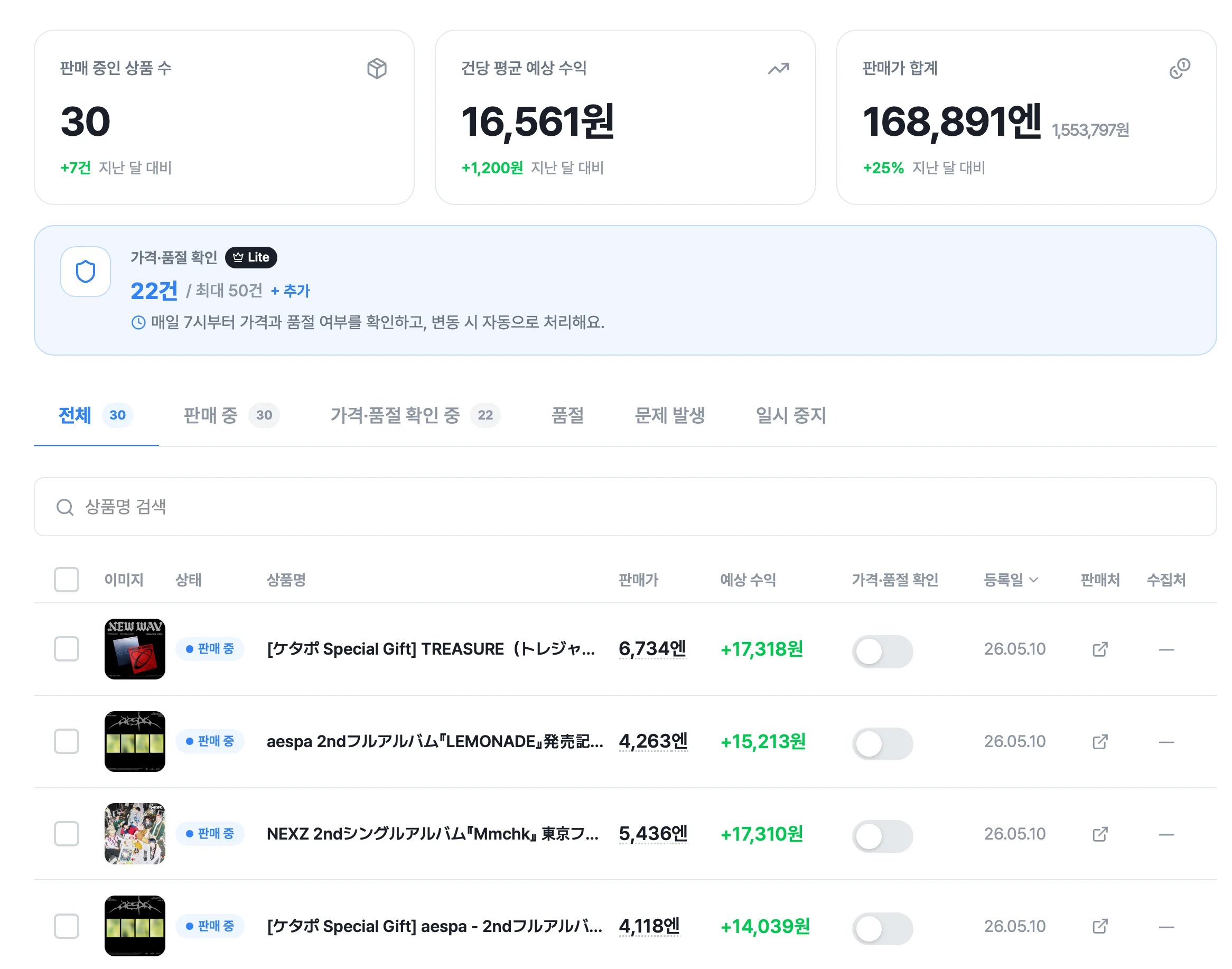This screenshot has height=969, width=1232.
Task: Open the 가격·품절 확인 중 tab
Action: (x=415, y=415)
